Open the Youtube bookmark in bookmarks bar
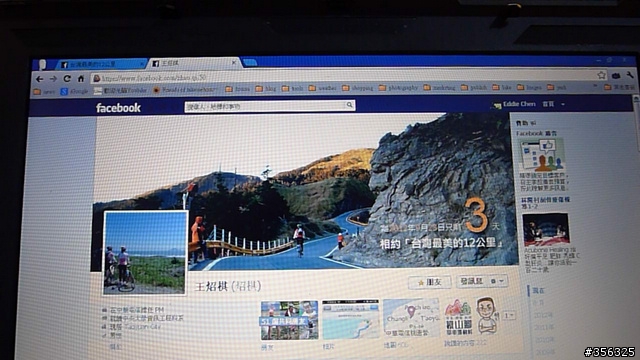 pos(120,91)
